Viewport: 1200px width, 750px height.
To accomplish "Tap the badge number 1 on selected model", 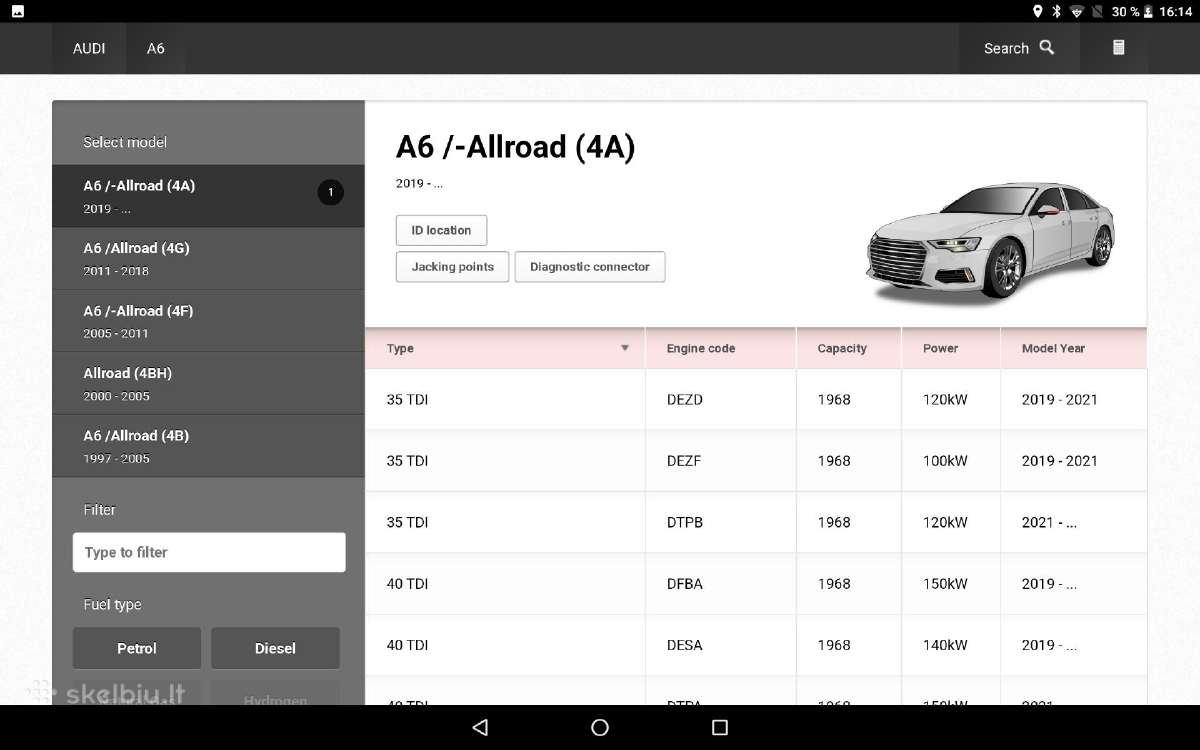I will coord(330,192).
